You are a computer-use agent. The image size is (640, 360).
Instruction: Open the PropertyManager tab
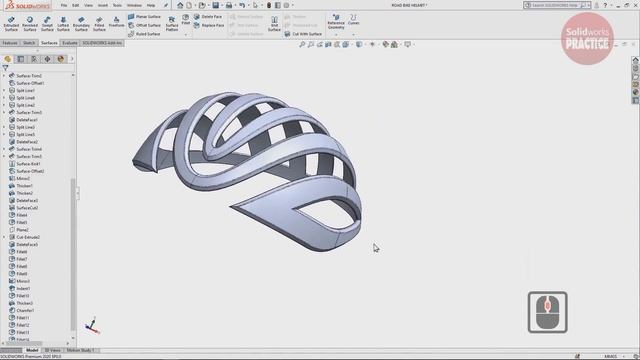21,59
